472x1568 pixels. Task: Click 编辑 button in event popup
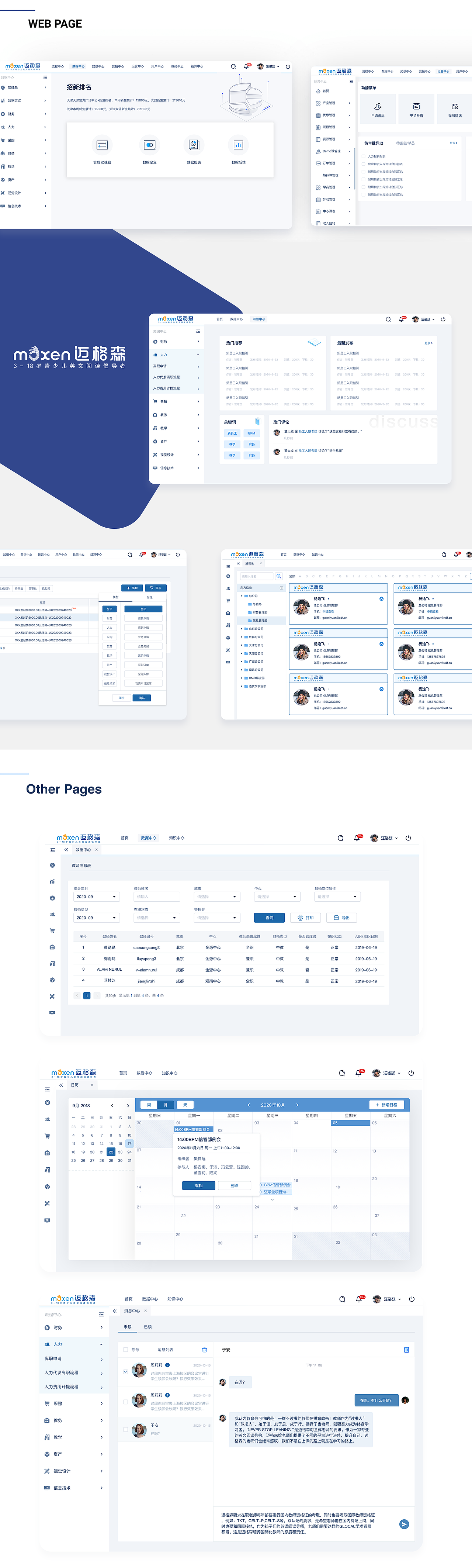coord(198,1186)
